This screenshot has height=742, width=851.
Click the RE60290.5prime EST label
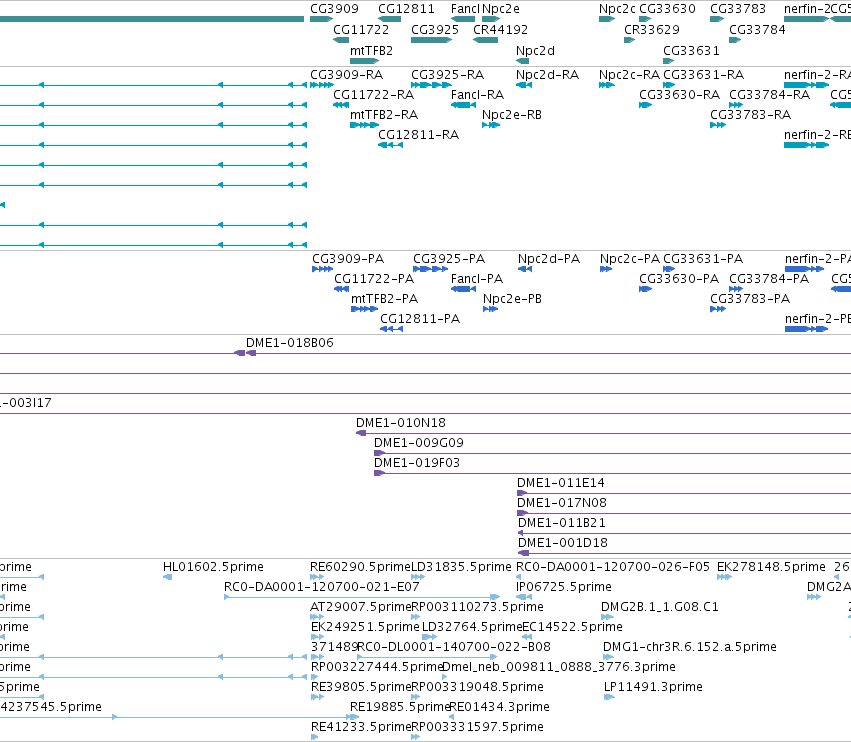coord(360,567)
